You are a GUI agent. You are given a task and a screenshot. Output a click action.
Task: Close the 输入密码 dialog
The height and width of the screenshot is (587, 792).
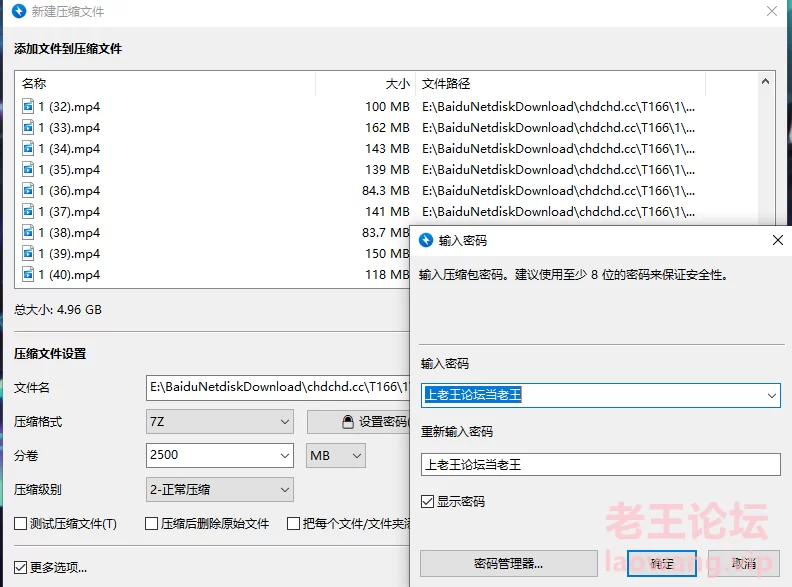click(x=778, y=240)
